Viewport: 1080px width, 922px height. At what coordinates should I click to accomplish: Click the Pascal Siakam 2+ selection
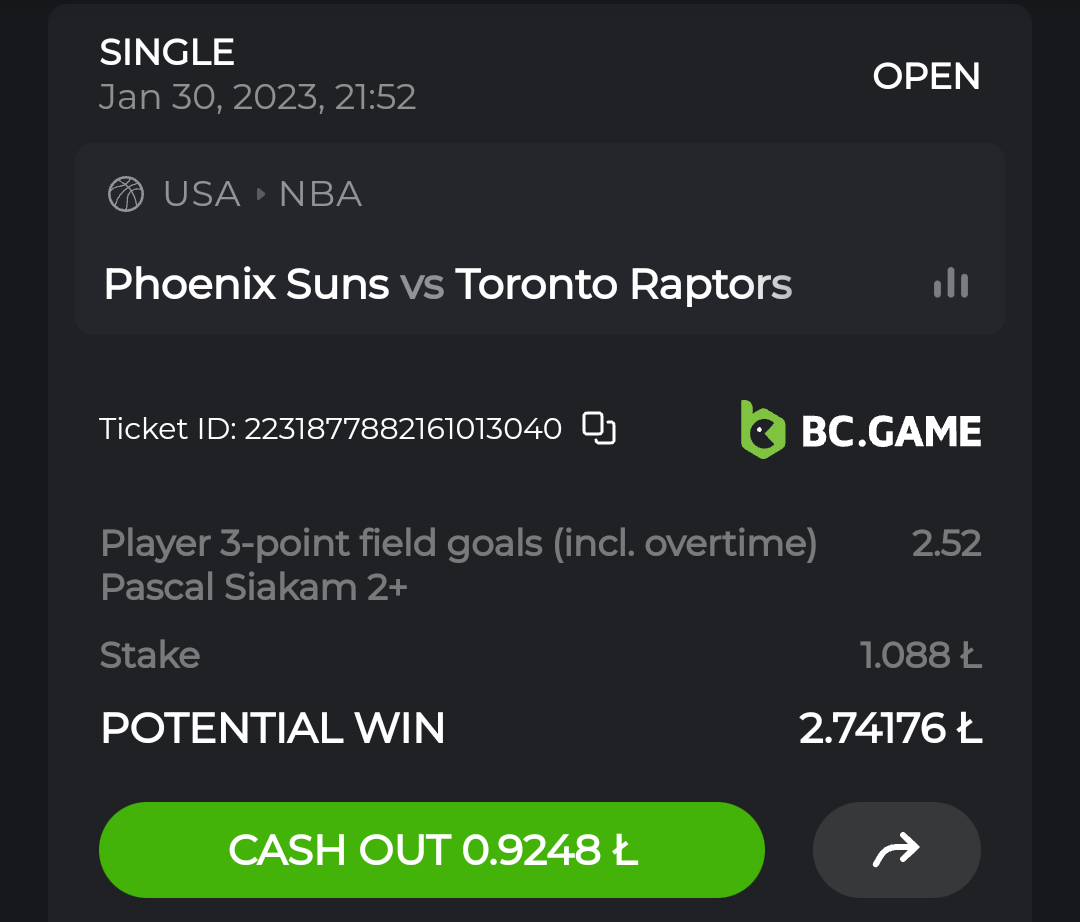tap(254, 587)
